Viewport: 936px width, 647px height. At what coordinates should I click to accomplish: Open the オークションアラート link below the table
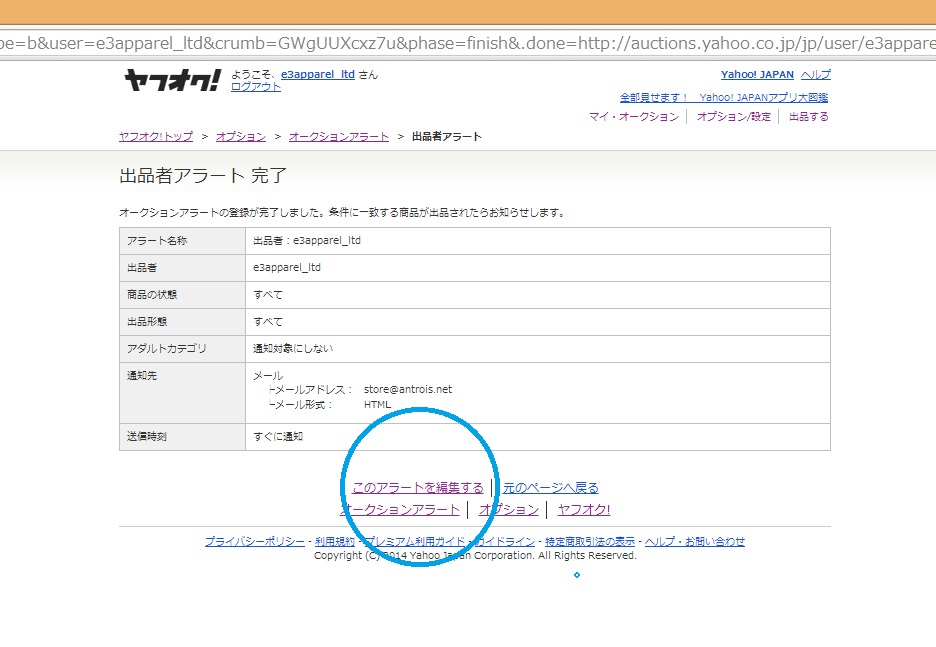399,510
